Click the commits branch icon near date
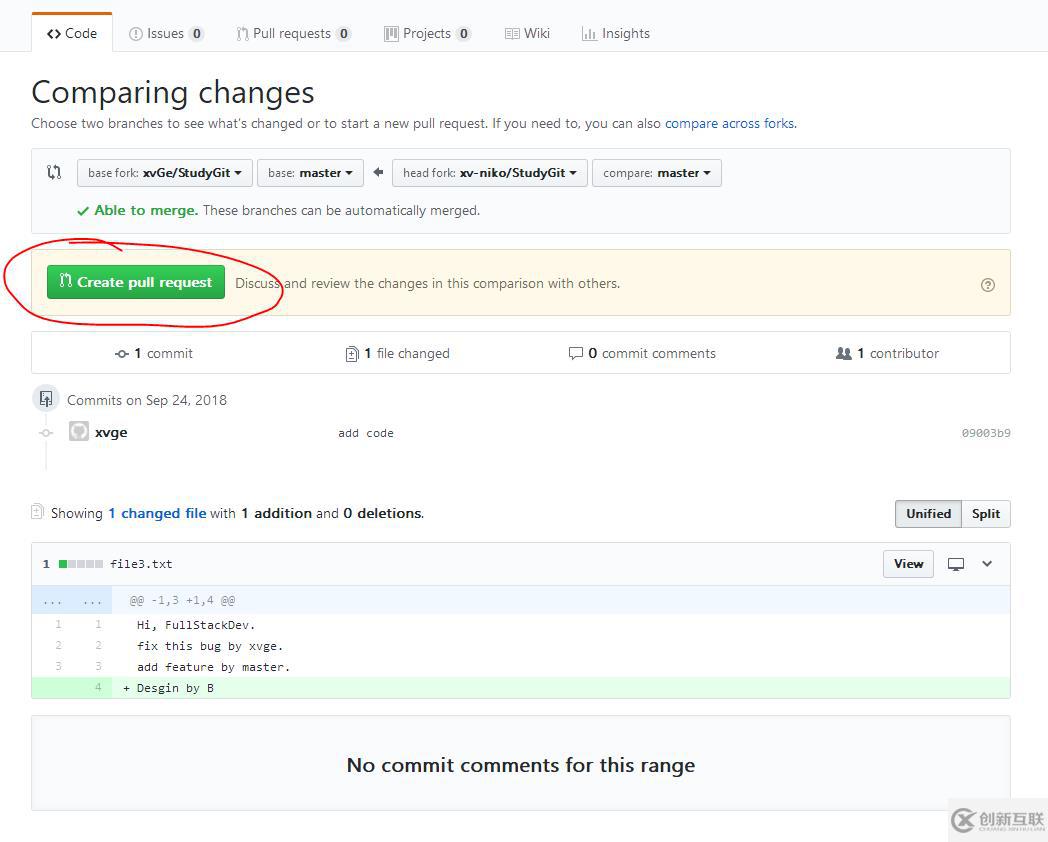This screenshot has width=1048, height=842. coord(46,399)
